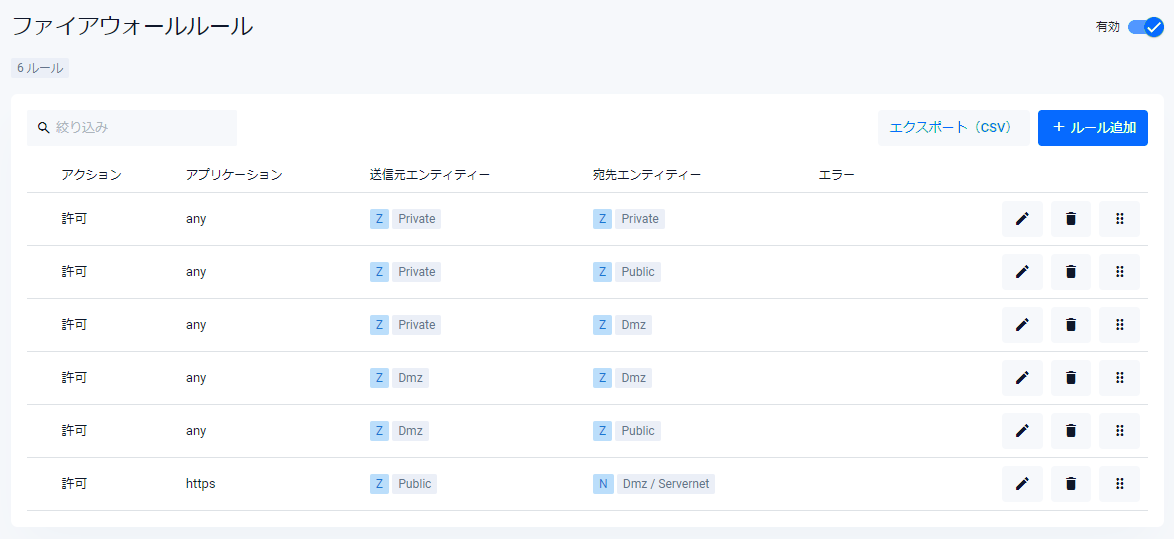
Task: Delete the https rule to Dmz / Servernet
Action: pos(1071,484)
